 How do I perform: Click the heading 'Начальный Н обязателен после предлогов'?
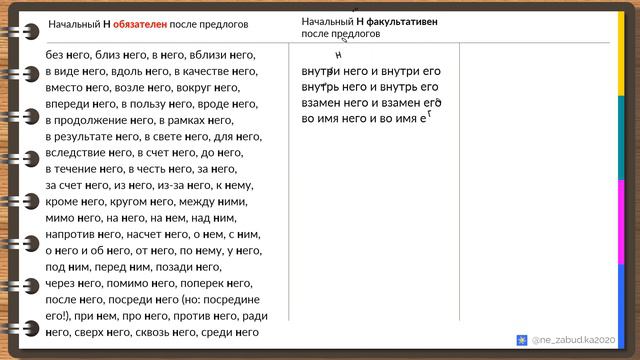coord(148,24)
